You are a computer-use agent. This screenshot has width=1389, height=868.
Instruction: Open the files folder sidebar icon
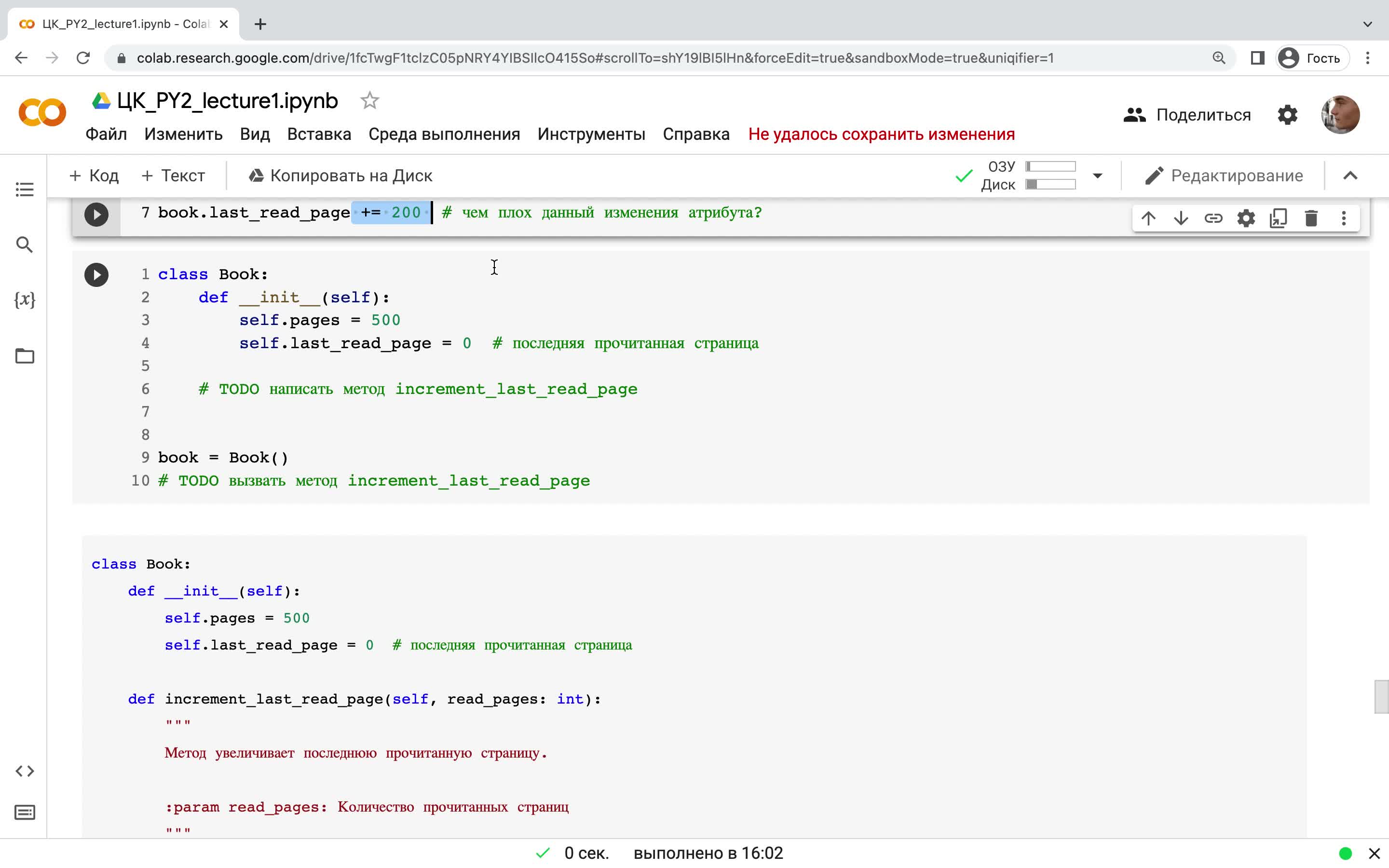point(25,356)
